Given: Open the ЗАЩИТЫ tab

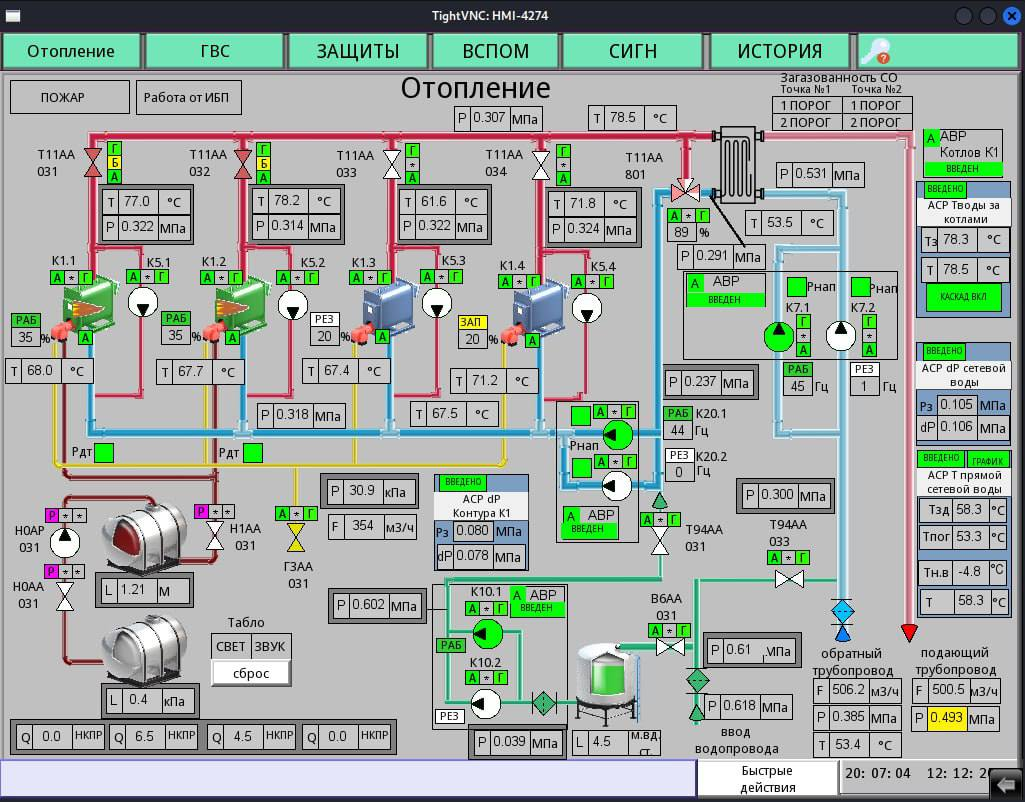Looking at the screenshot, I should [x=358, y=51].
